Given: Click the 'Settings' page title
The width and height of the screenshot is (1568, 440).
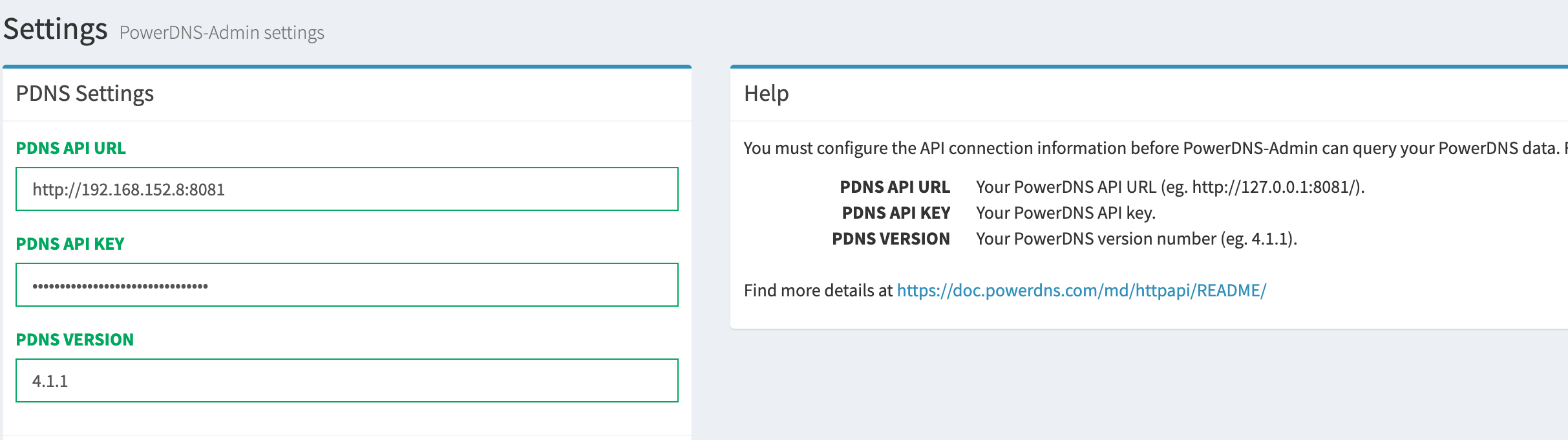Looking at the screenshot, I should click(x=56, y=29).
